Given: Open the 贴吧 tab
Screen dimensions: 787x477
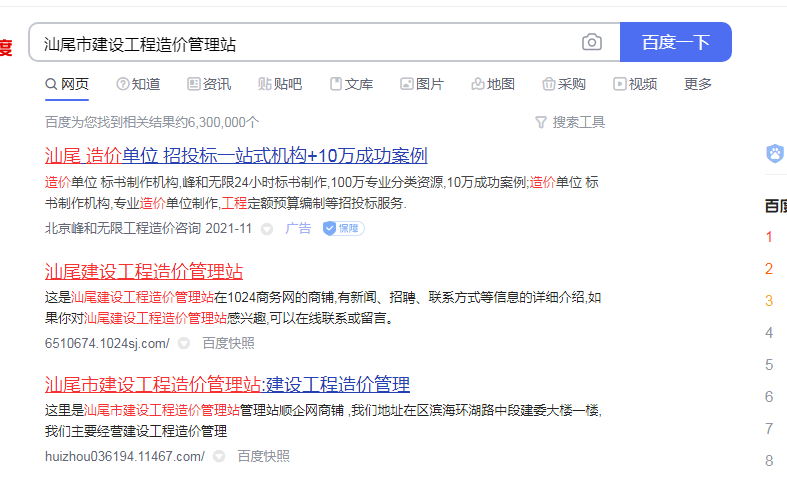Looking at the screenshot, I should point(280,84).
